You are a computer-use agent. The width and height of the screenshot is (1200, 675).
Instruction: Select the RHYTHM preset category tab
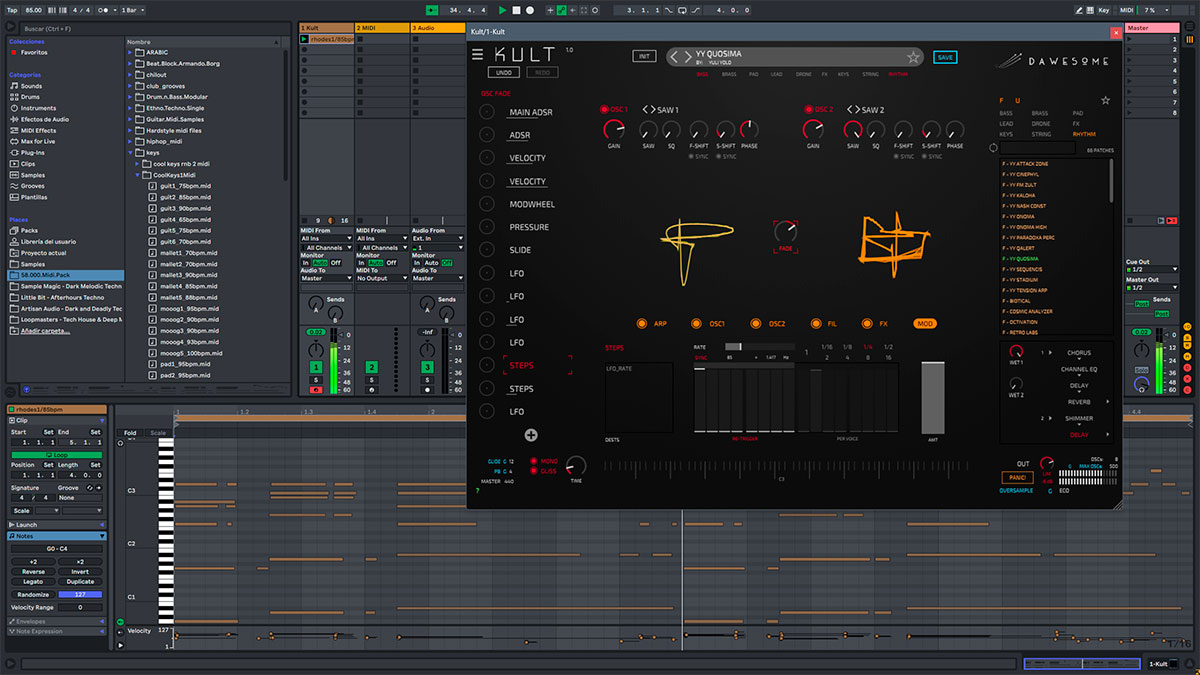click(899, 74)
